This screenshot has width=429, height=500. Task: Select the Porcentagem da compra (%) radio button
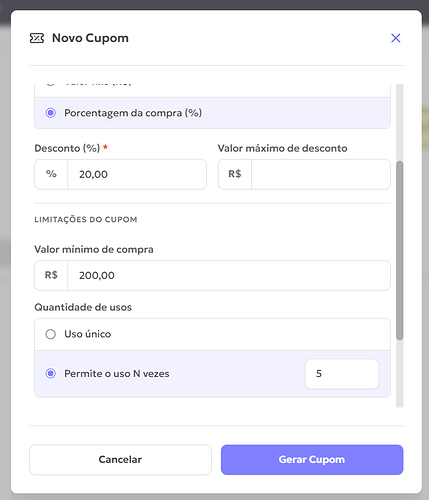click(51, 113)
